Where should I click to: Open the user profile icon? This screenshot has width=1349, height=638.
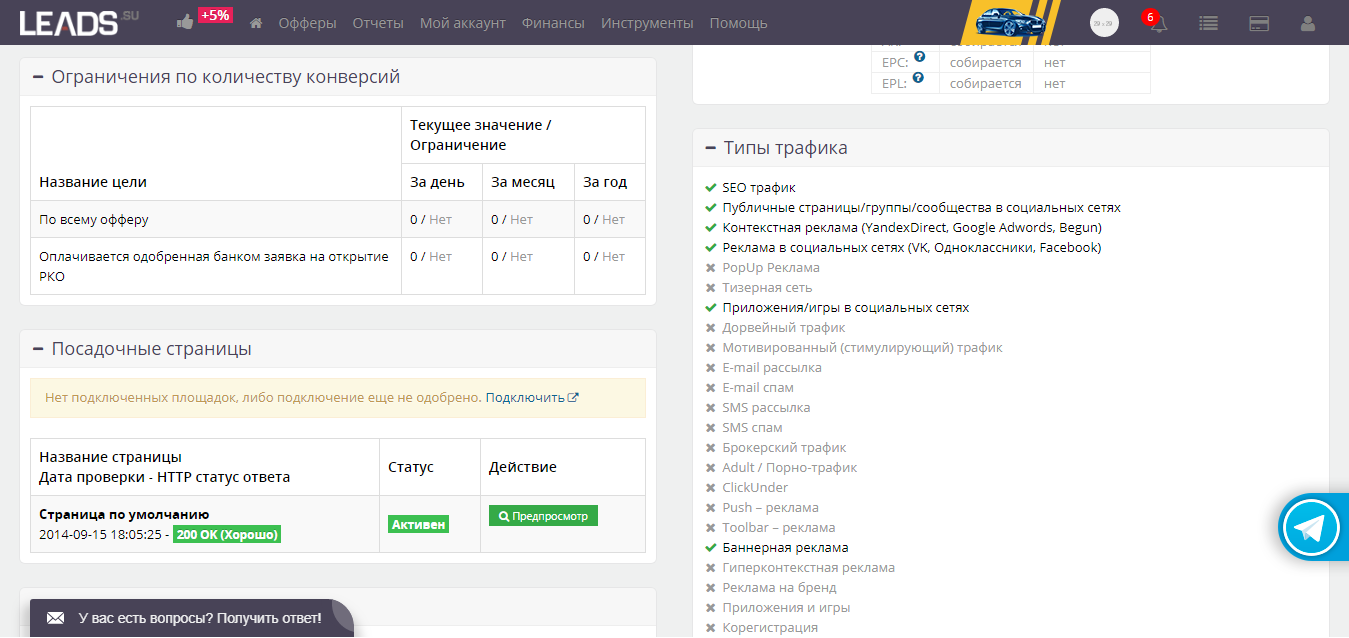[1308, 23]
